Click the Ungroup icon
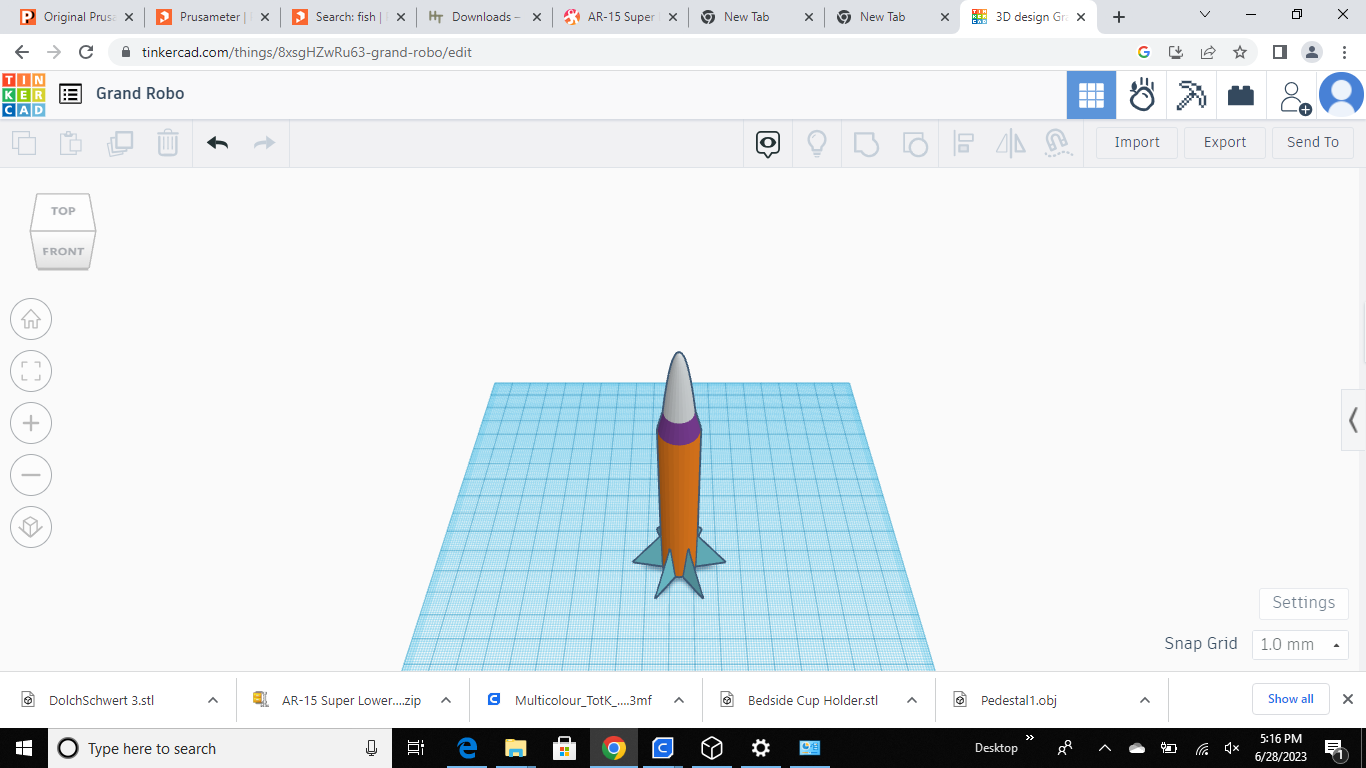The image size is (1366, 768). (915, 143)
